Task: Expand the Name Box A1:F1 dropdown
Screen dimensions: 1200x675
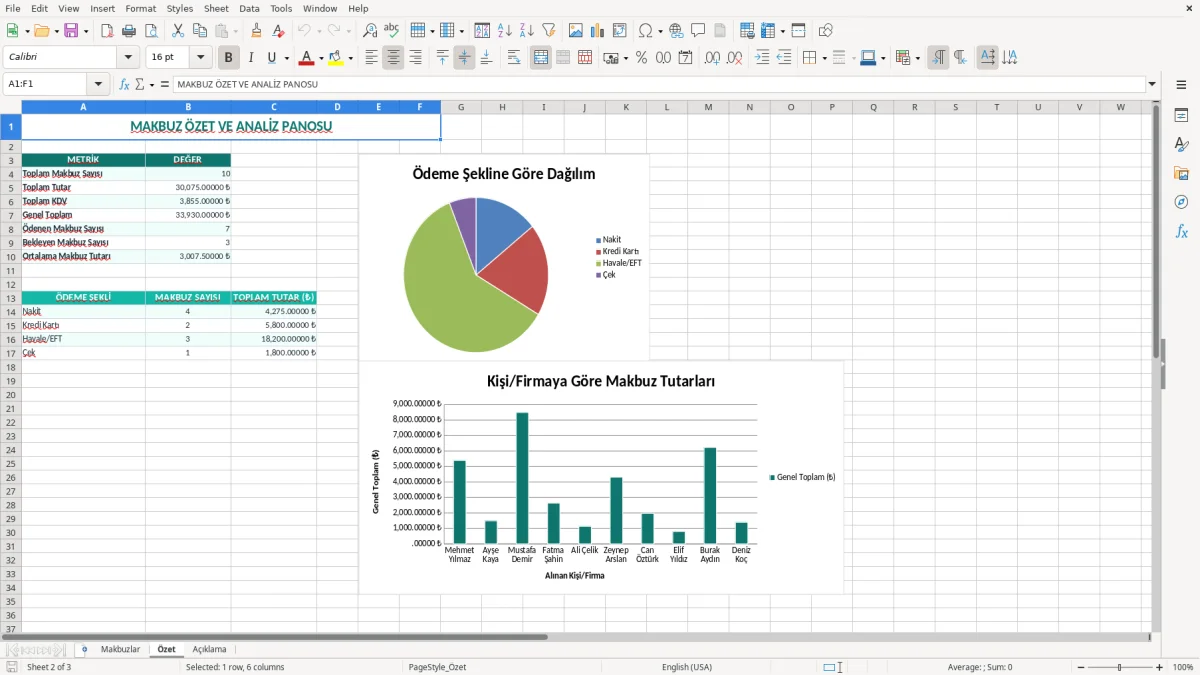Action: click(x=98, y=84)
